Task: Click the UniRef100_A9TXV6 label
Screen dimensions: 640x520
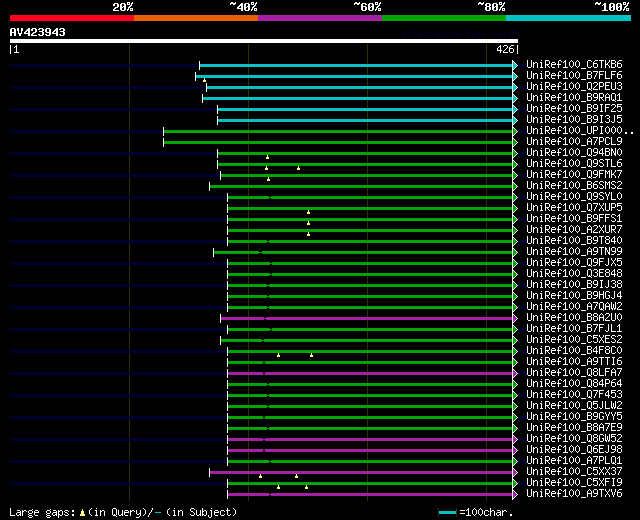Action: click(x=574, y=494)
